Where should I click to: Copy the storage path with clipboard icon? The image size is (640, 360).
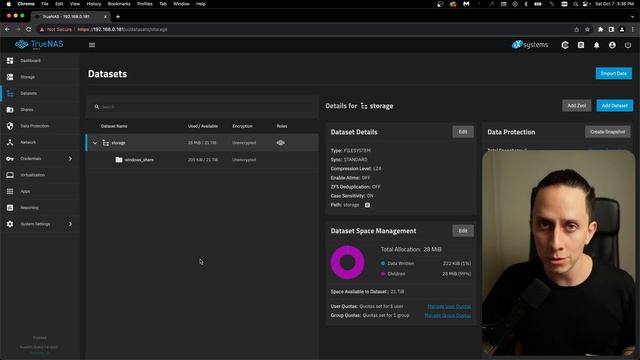click(x=367, y=205)
